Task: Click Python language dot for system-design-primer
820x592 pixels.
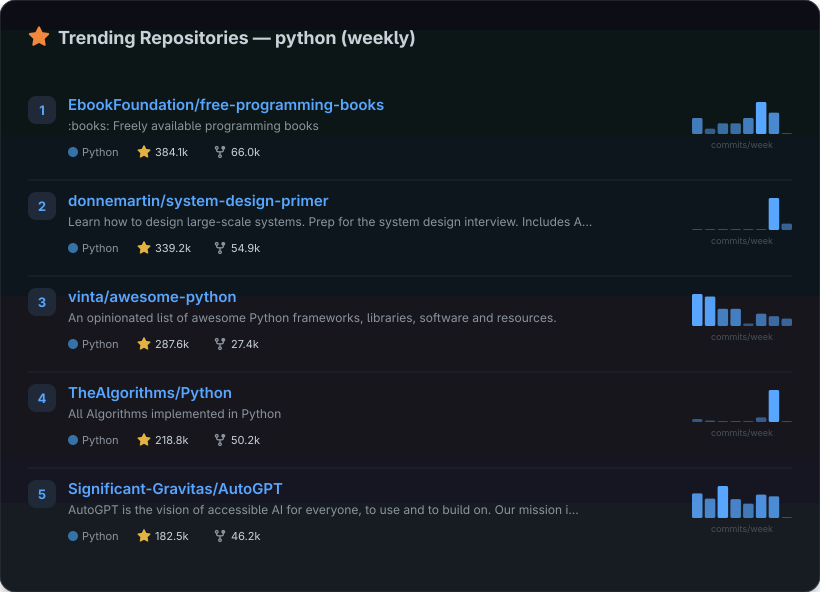Action: pyautogui.click(x=73, y=248)
